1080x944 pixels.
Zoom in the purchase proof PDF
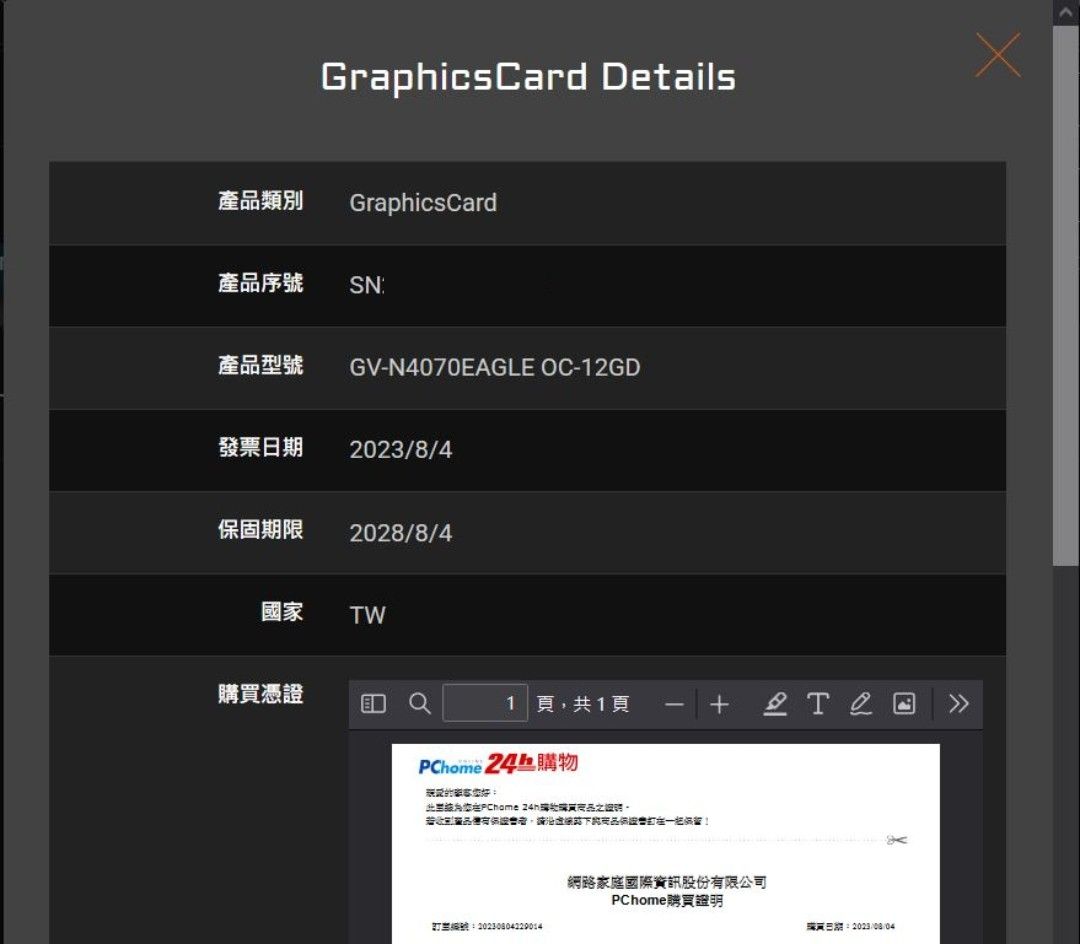[719, 705]
